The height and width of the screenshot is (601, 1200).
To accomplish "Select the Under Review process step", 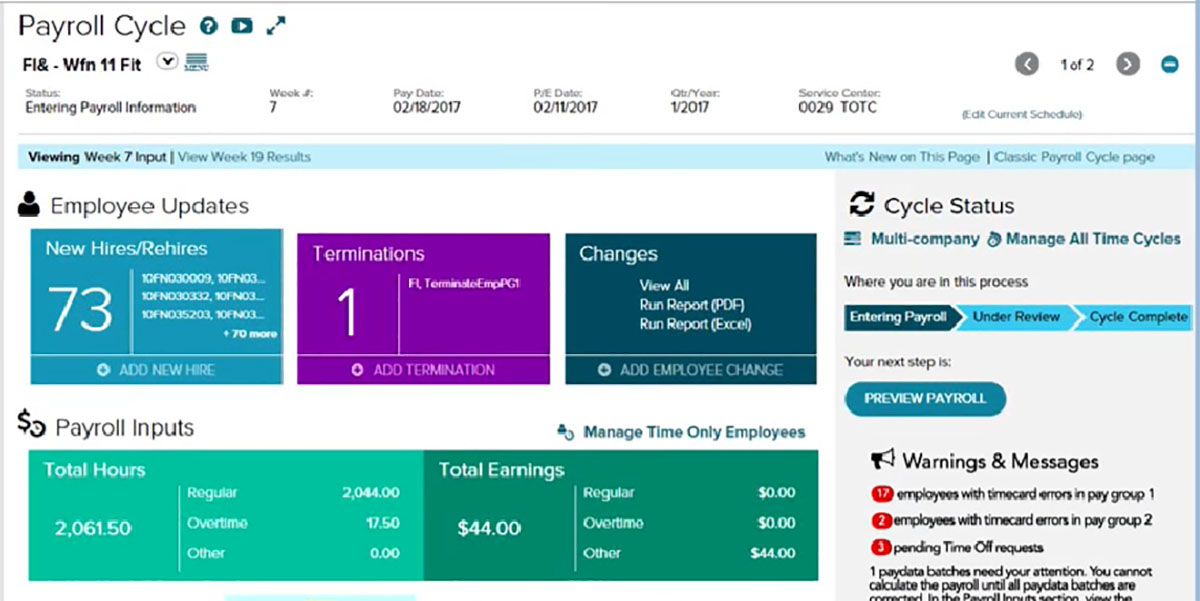I will (x=1015, y=317).
